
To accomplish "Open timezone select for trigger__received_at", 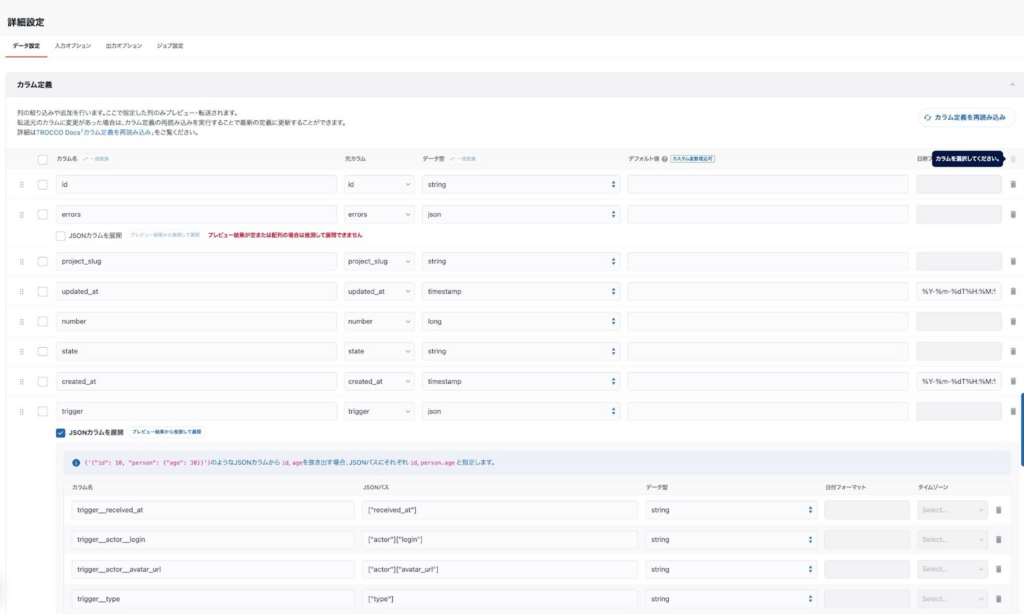I will (x=952, y=510).
